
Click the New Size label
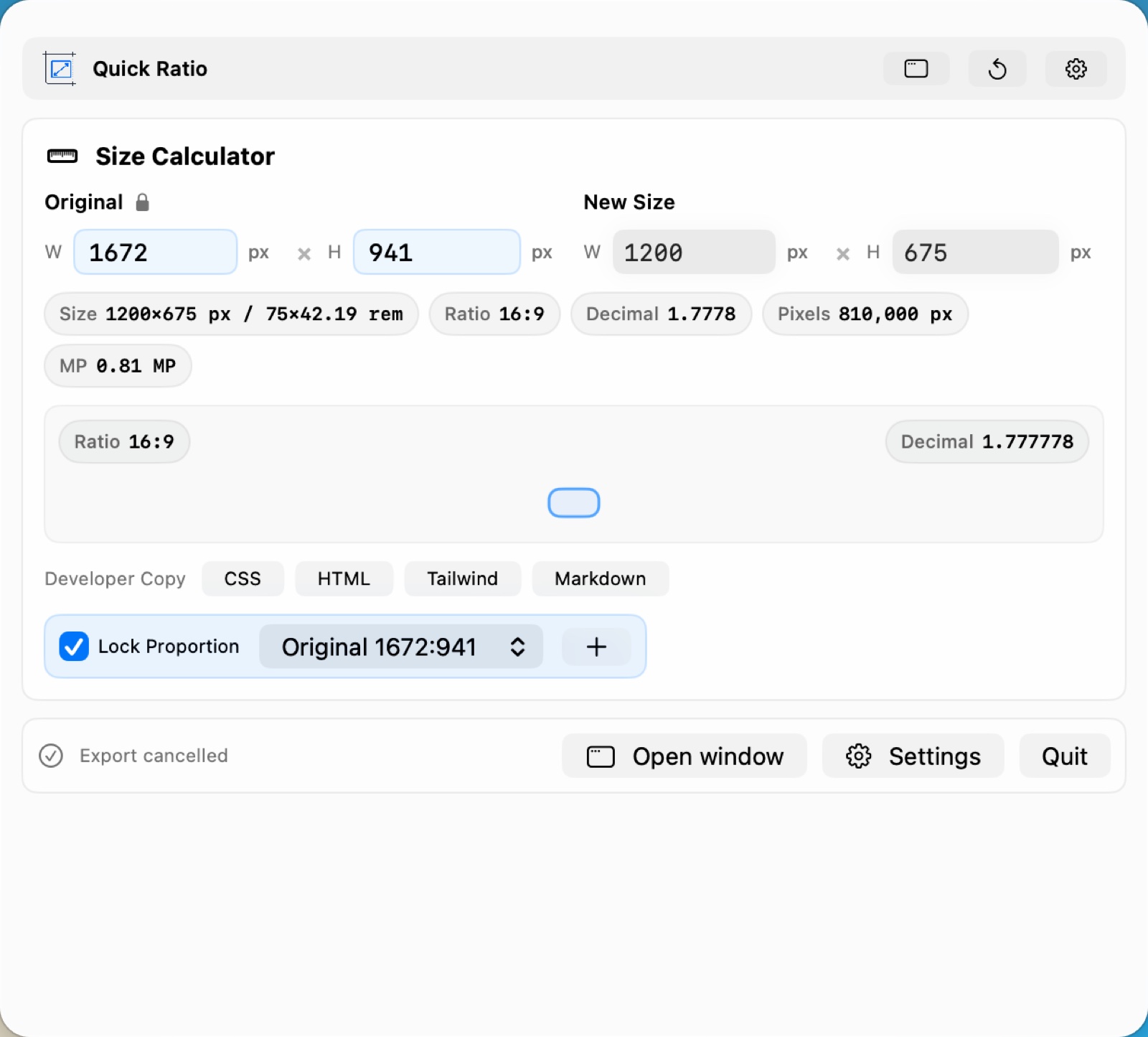pos(629,202)
